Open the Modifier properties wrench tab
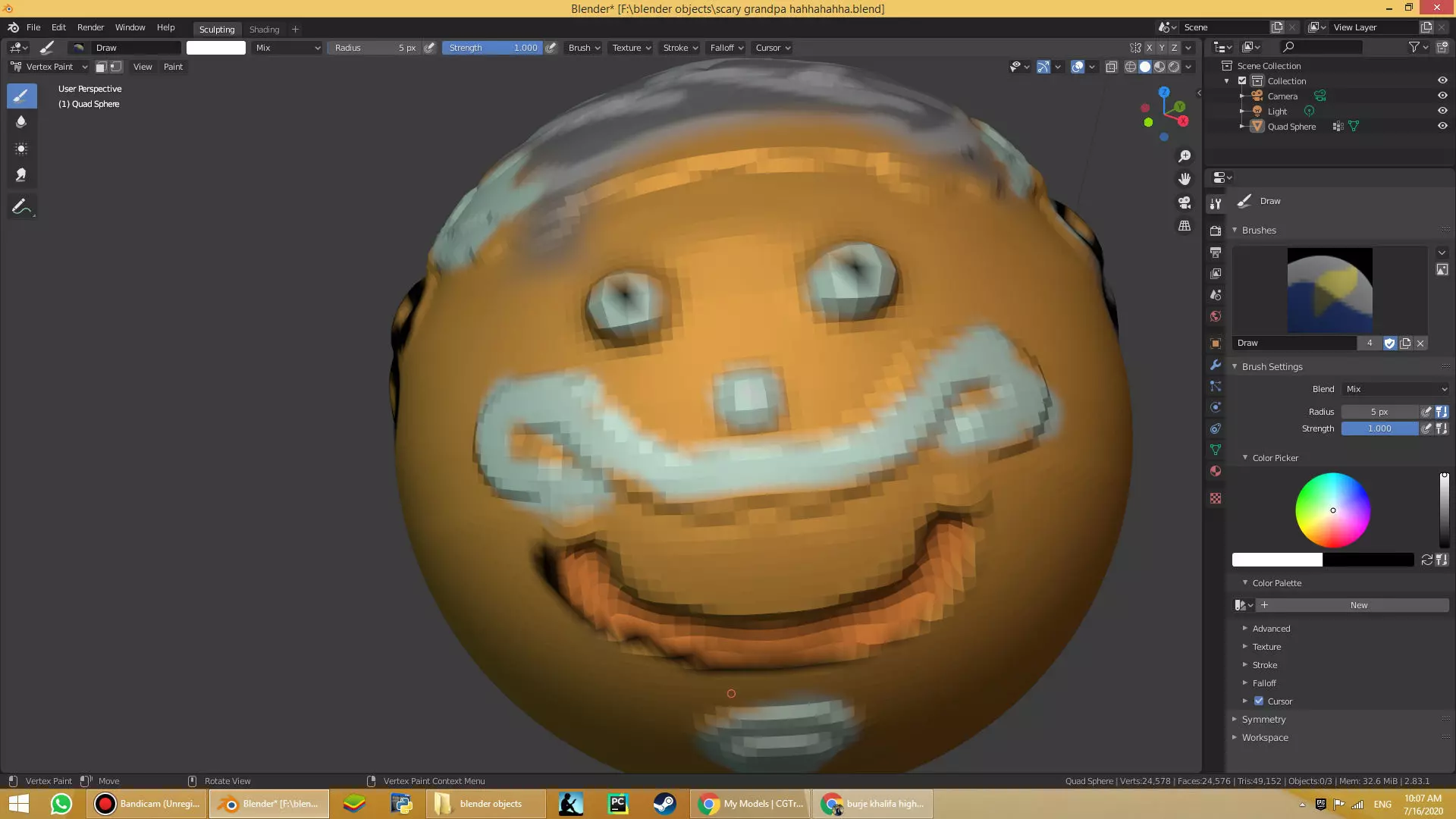 (x=1216, y=365)
